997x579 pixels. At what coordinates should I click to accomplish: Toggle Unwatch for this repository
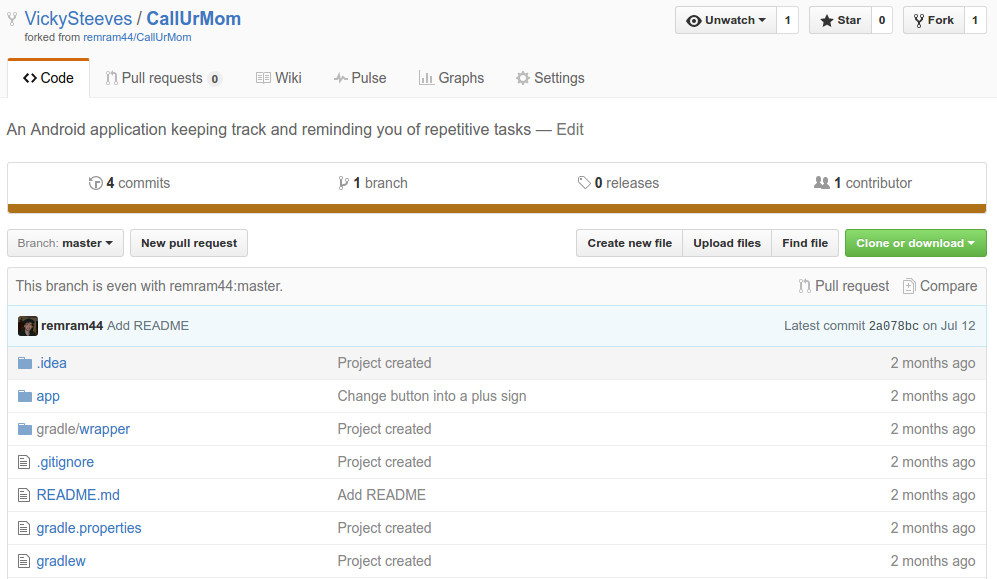coord(725,20)
